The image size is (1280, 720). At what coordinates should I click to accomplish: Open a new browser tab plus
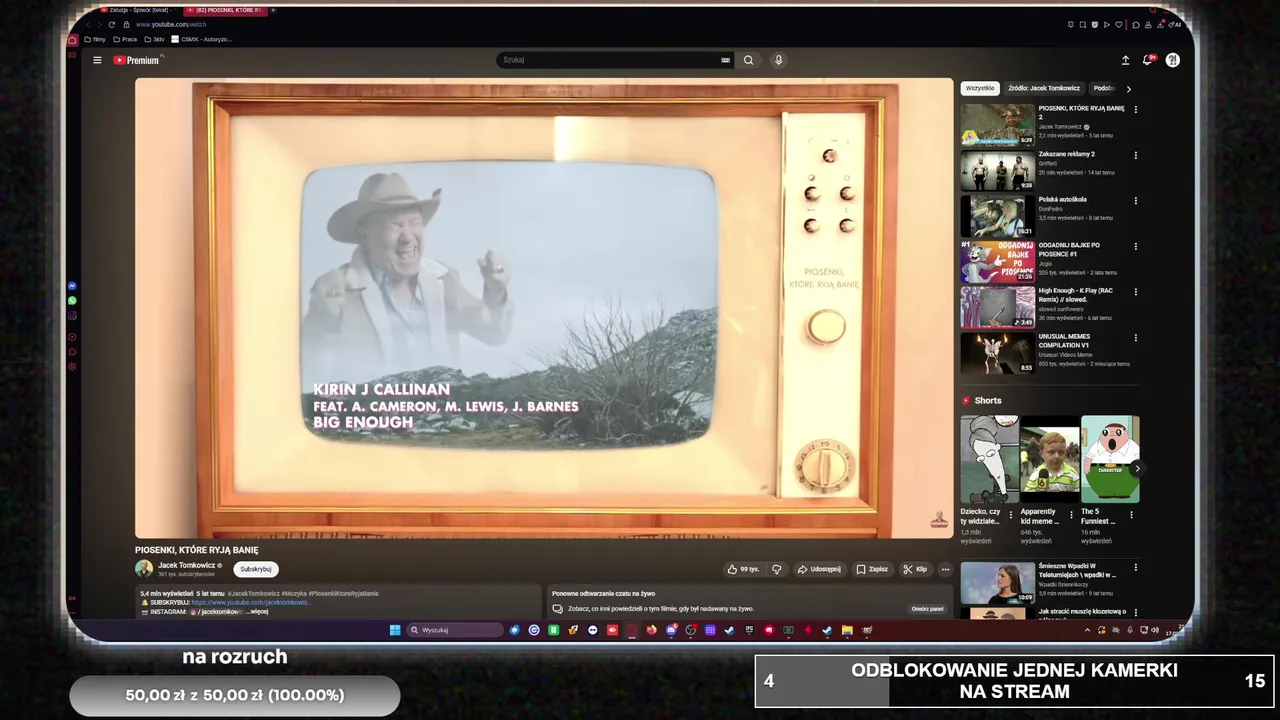click(x=273, y=10)
